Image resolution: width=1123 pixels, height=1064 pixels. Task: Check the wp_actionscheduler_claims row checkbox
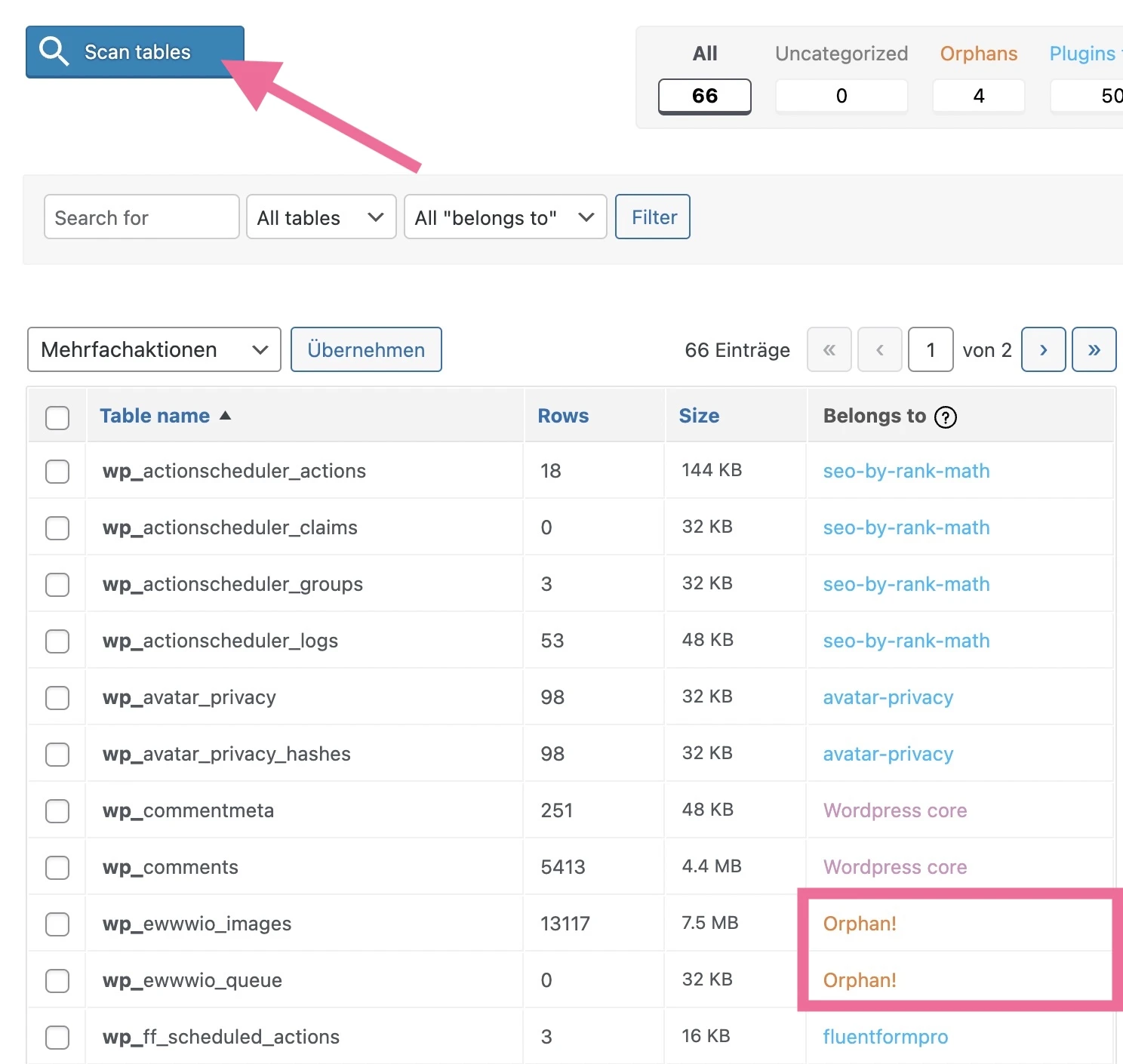pos(57,528)
